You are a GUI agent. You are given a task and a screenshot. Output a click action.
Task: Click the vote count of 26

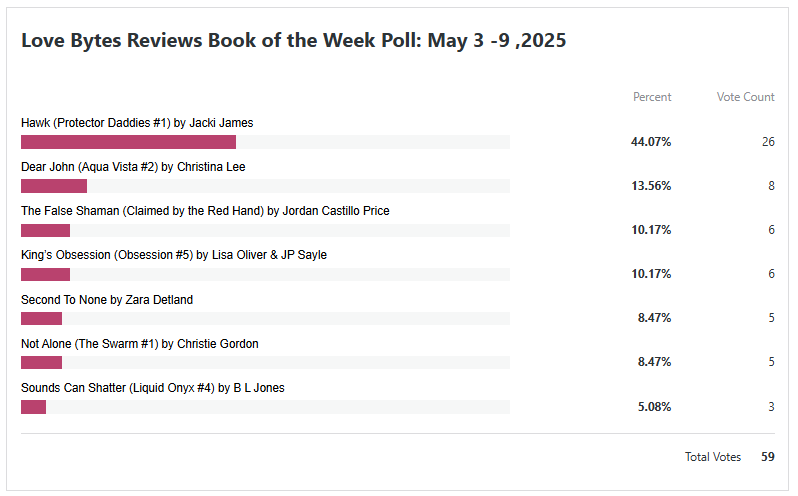tap(768, 142)
